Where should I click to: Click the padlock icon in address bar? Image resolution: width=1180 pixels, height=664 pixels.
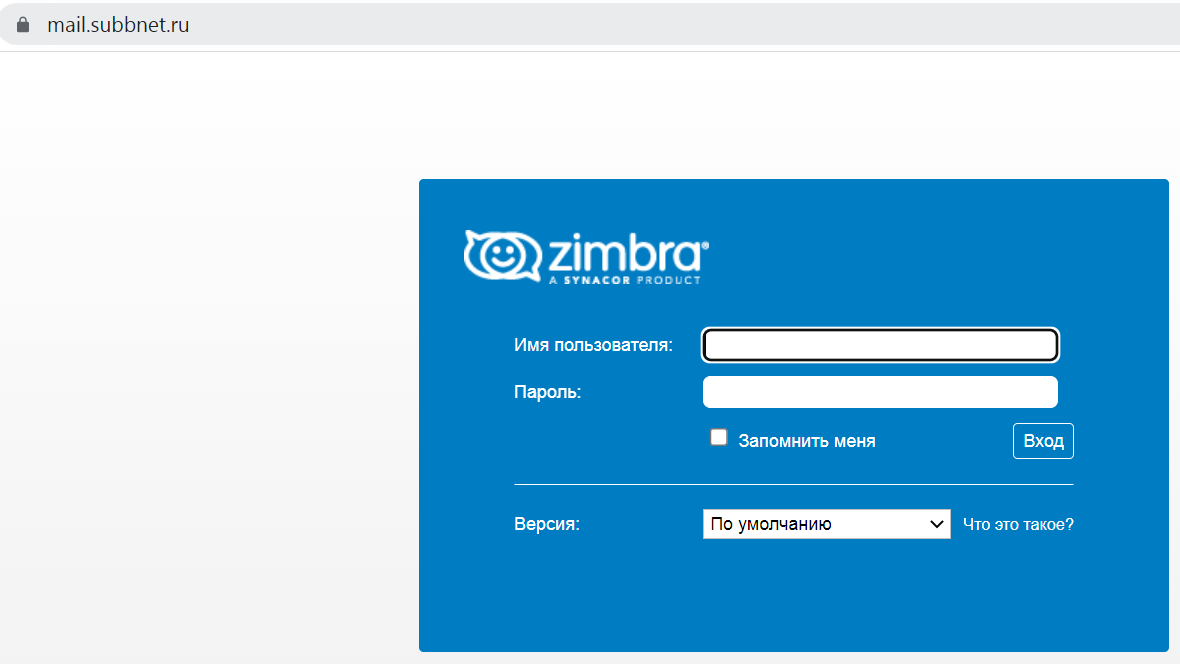coord(23,25)
